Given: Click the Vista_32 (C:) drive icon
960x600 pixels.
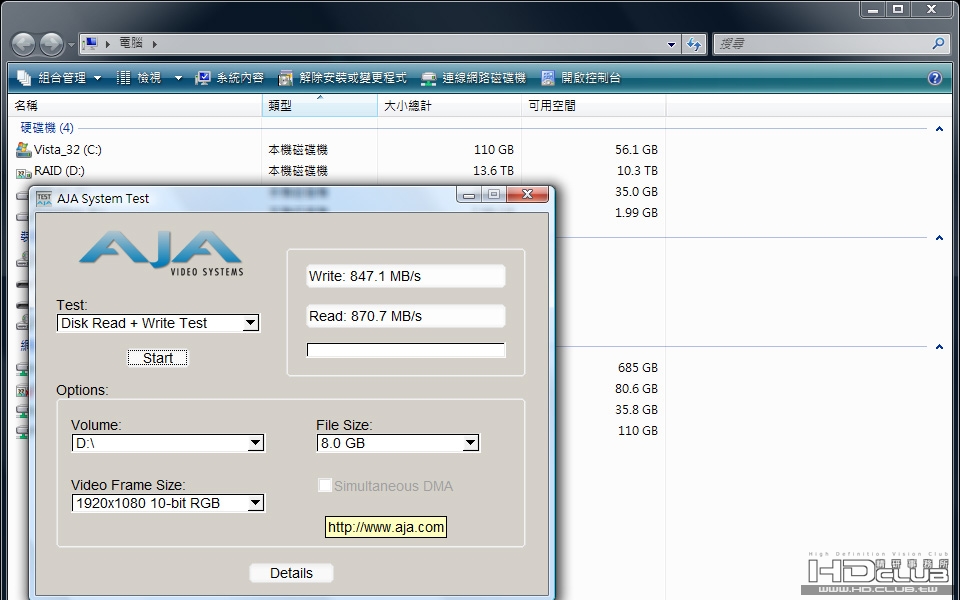Looking at the screenshot, I should 24,149.
